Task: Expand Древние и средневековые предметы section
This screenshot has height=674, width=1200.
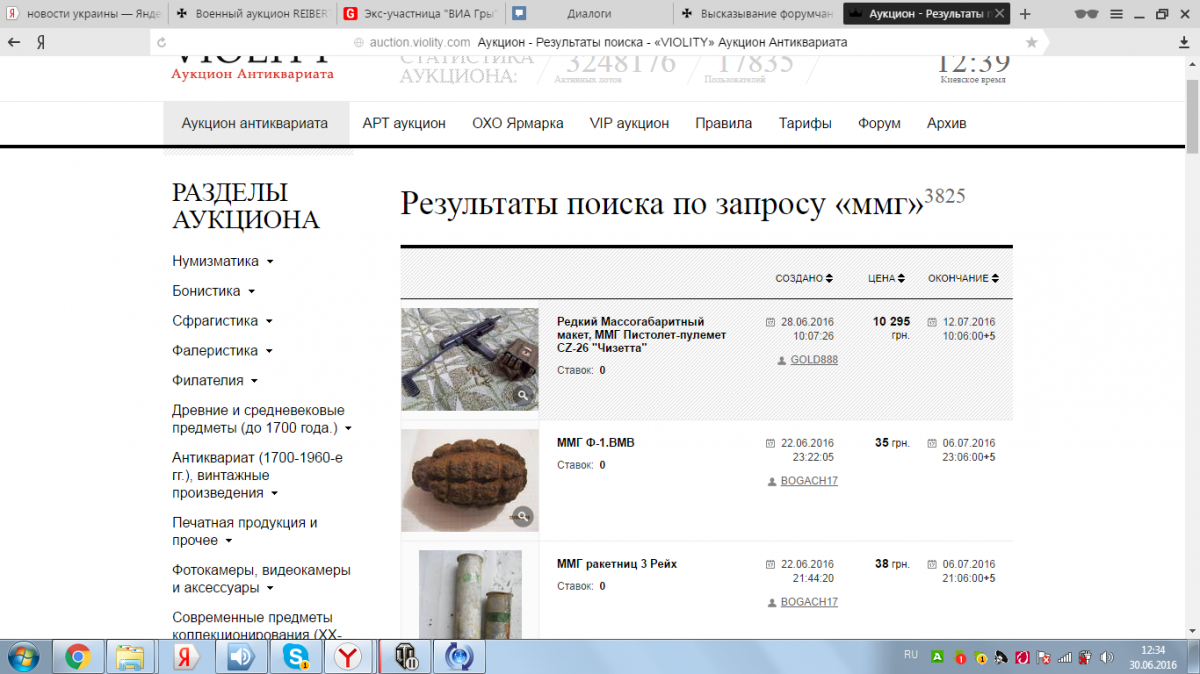Action: pos(262,419)
